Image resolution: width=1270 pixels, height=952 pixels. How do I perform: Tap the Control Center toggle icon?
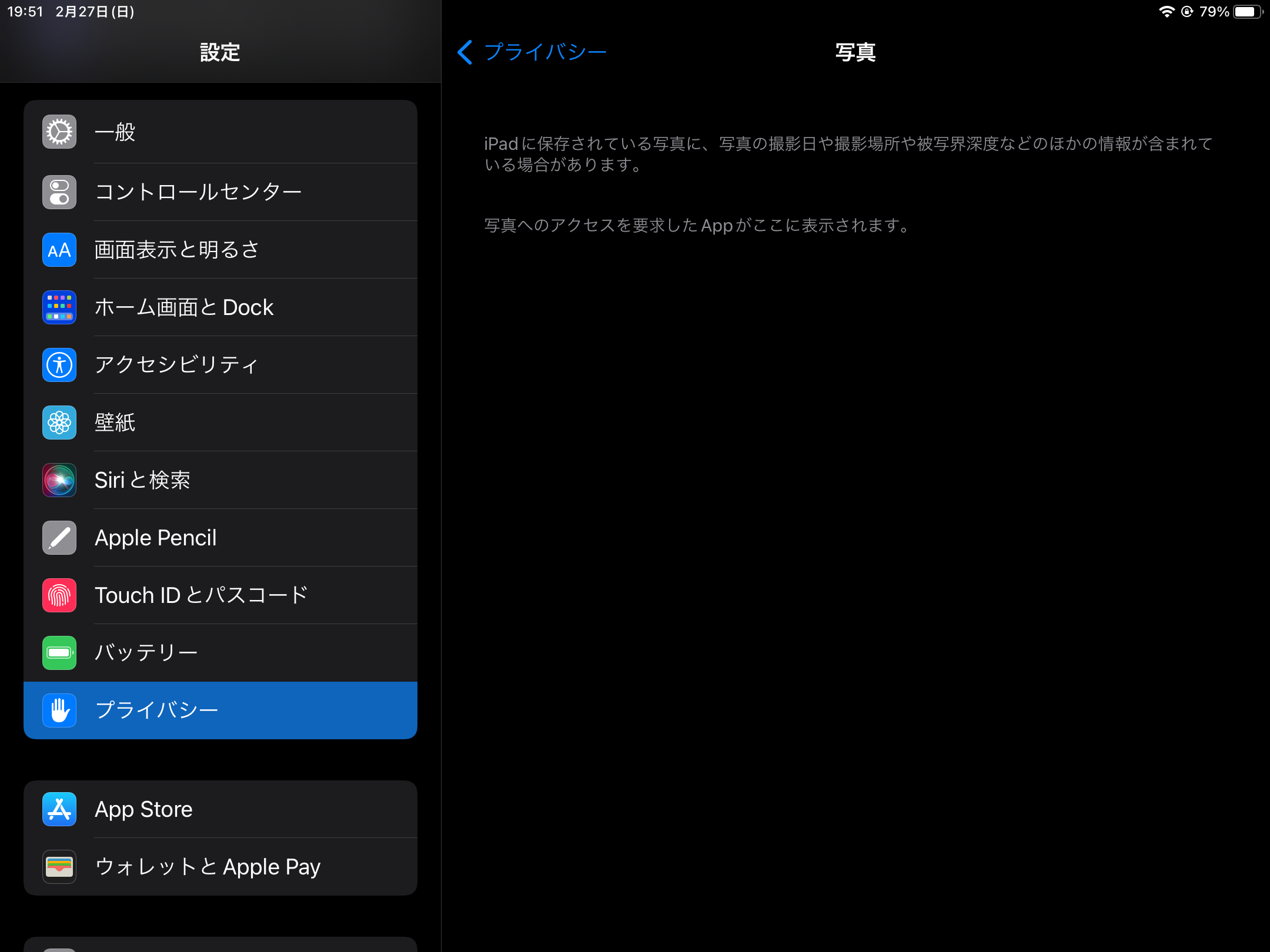click(x=59, y=192)
